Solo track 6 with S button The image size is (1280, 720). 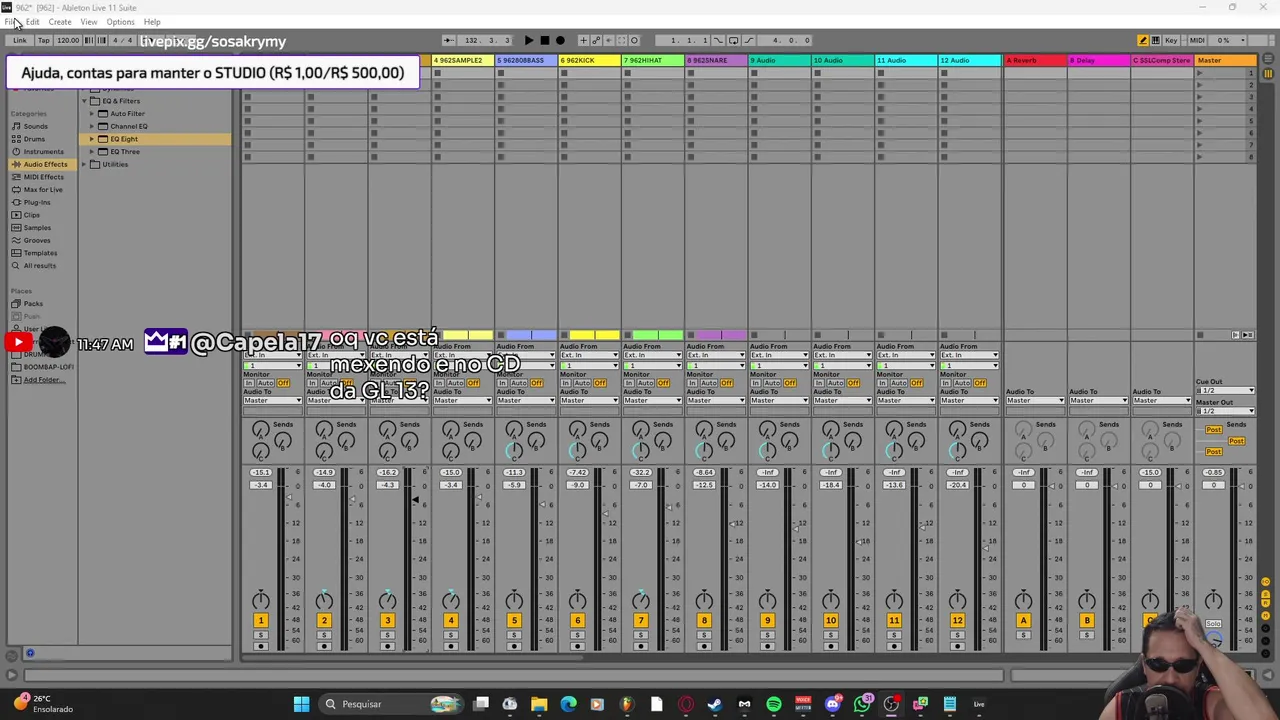(577, 635)
